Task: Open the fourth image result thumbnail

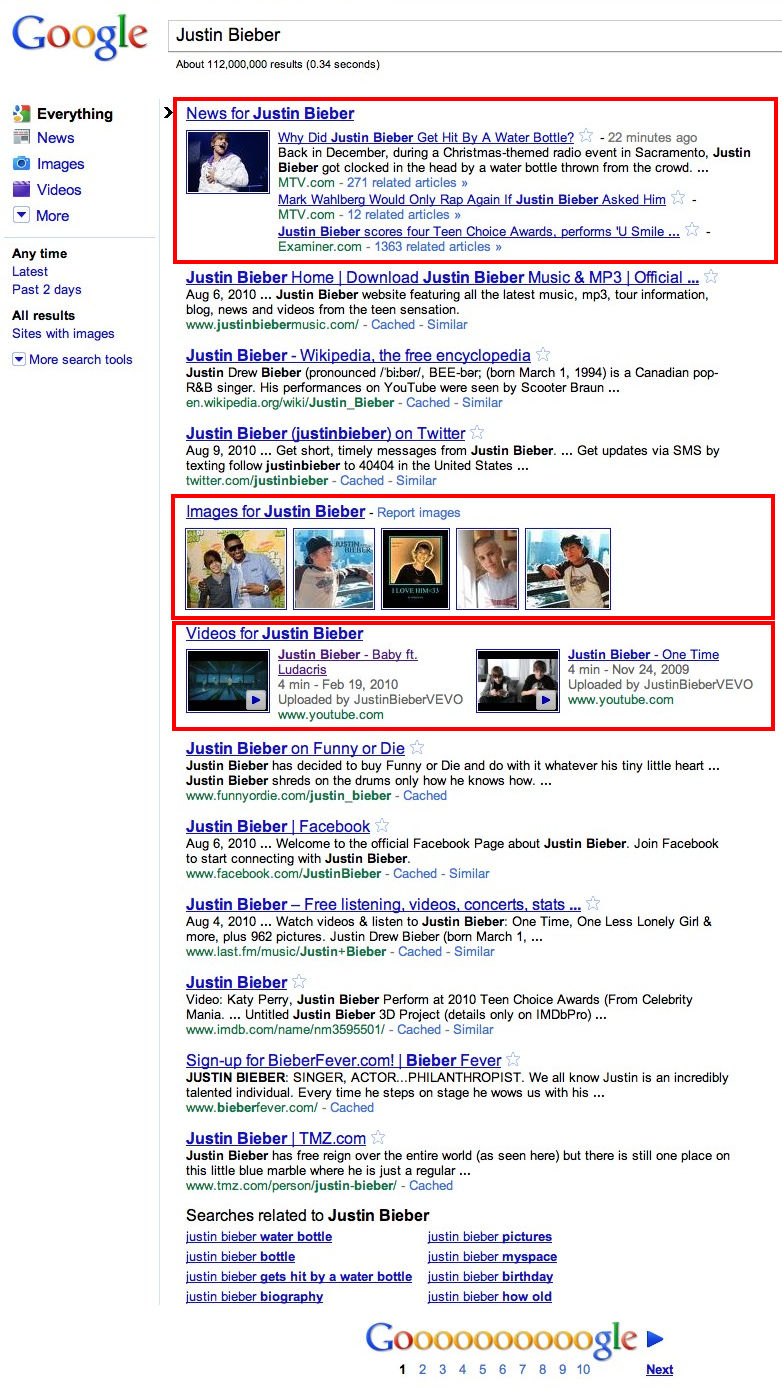Action: coord(487,569)
